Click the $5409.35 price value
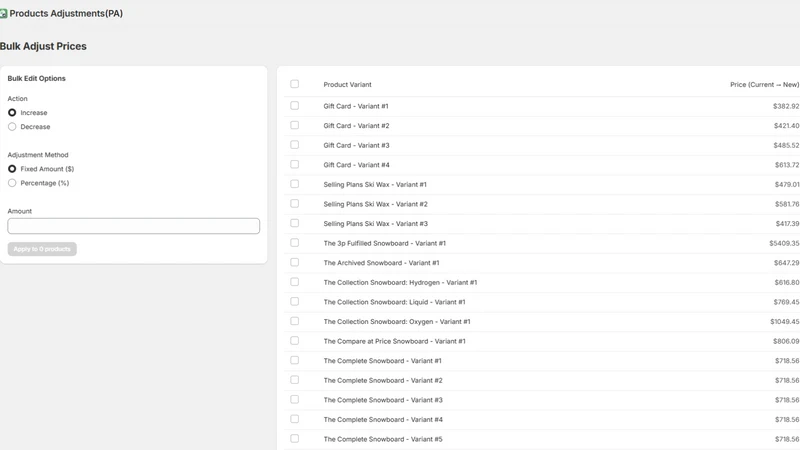Viewport: 800px width, 450px height. pyautogui.click(x=784, y=243)
